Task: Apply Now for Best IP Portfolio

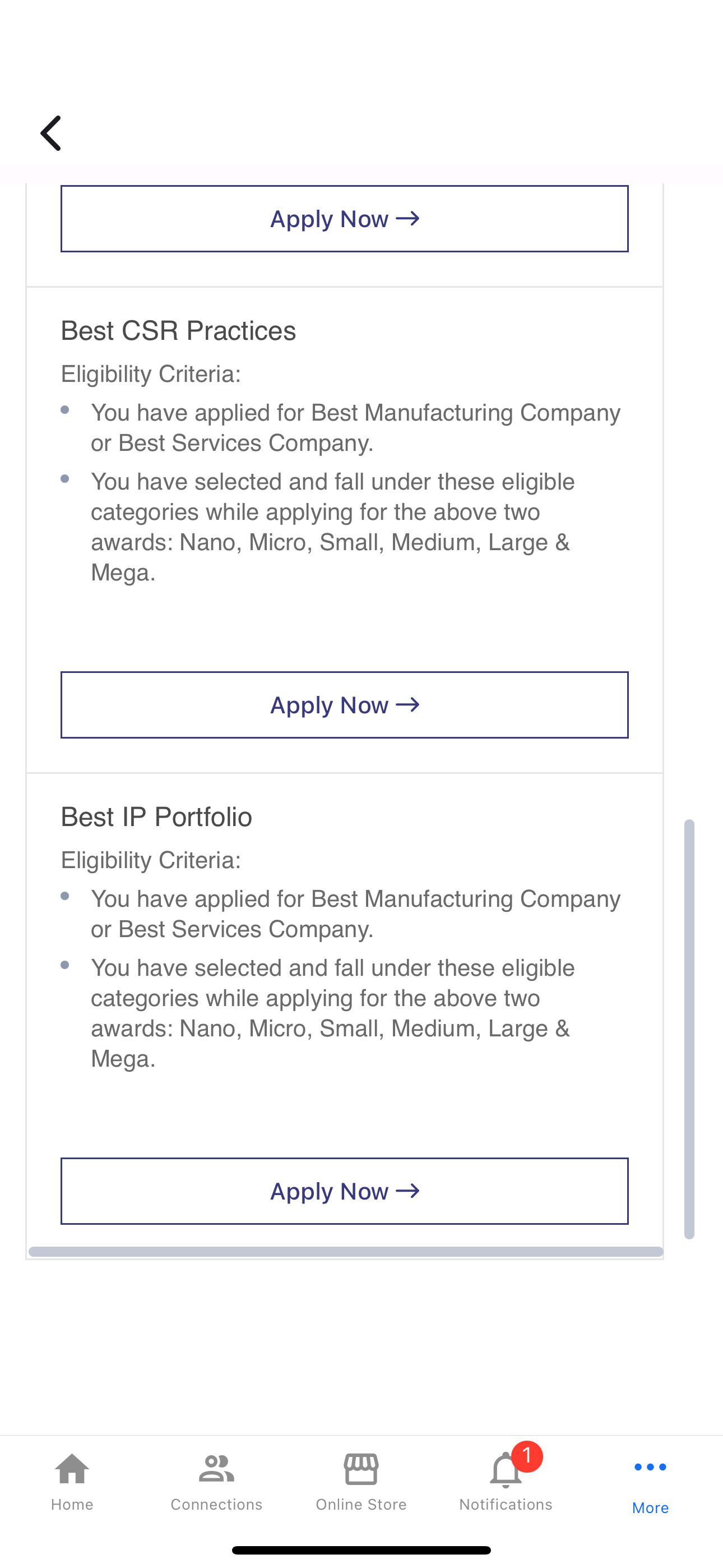Action: [x=345, y=1191]
